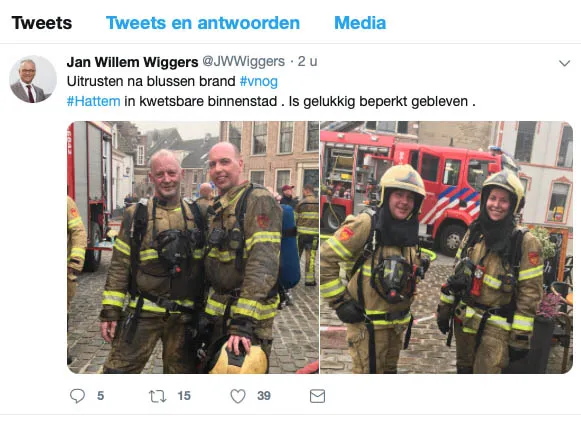
Task: Switch to Tweets tab
Action: click(x=42, y=23)
